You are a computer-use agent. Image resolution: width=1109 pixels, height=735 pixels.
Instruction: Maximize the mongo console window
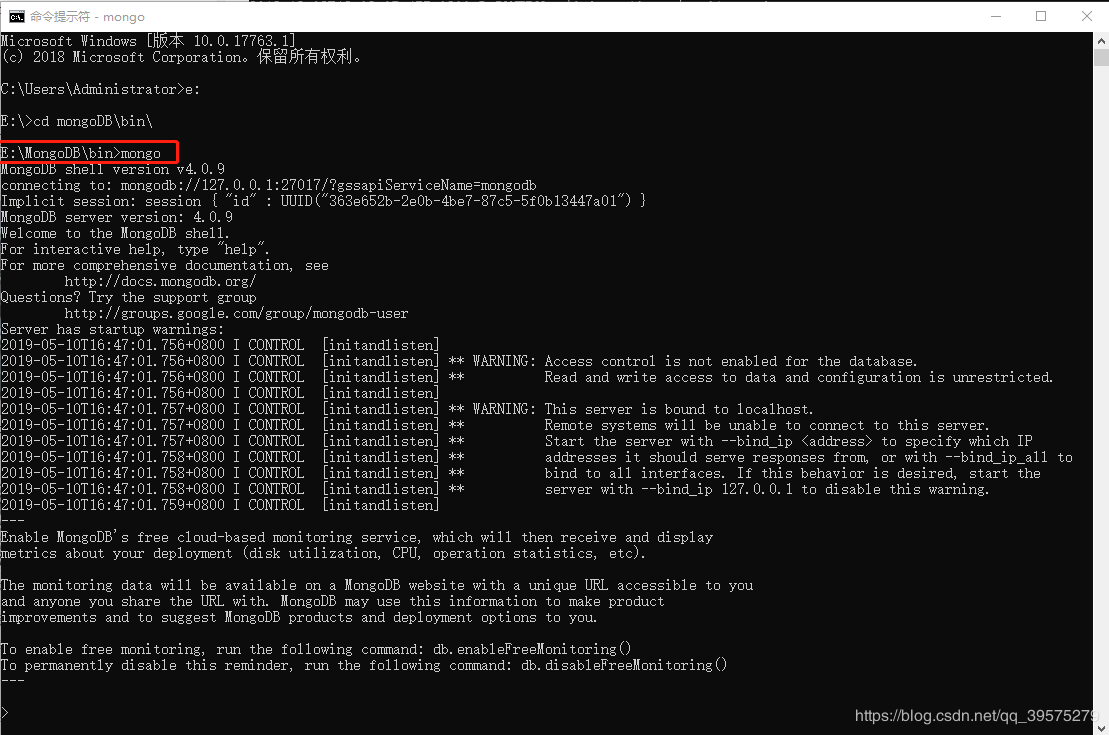[x=1040, y=16]
